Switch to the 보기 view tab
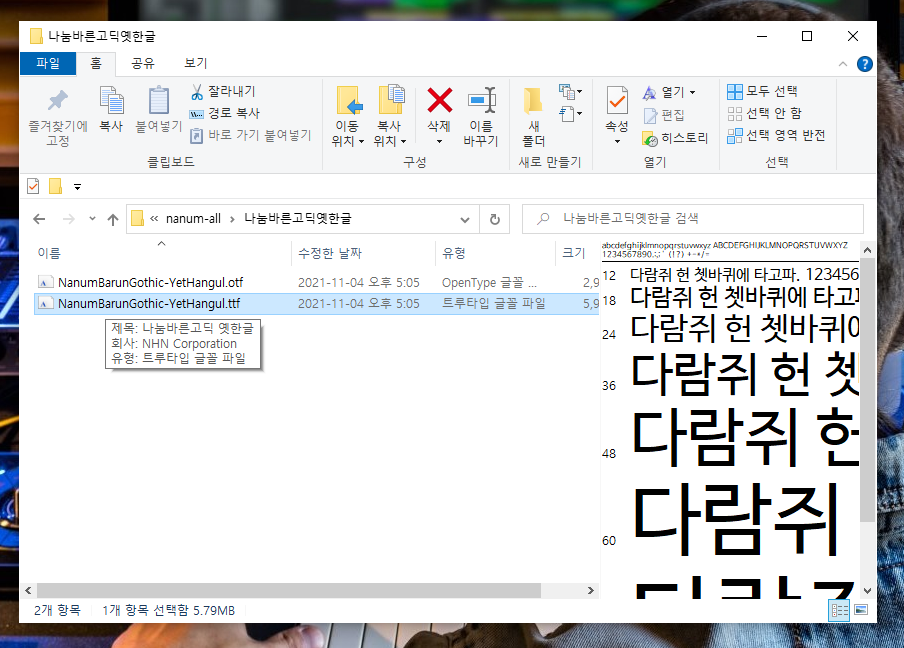Screen dimensions: 904x648 click(195, 63)
